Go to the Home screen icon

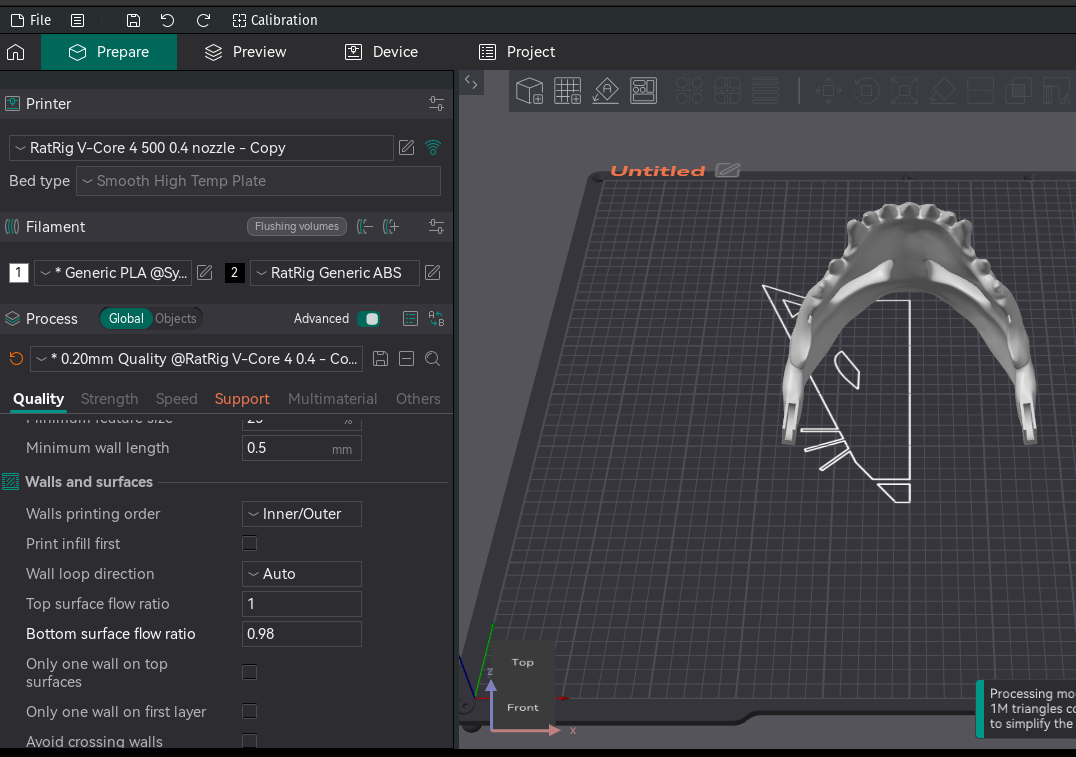[x=16, y=52]
